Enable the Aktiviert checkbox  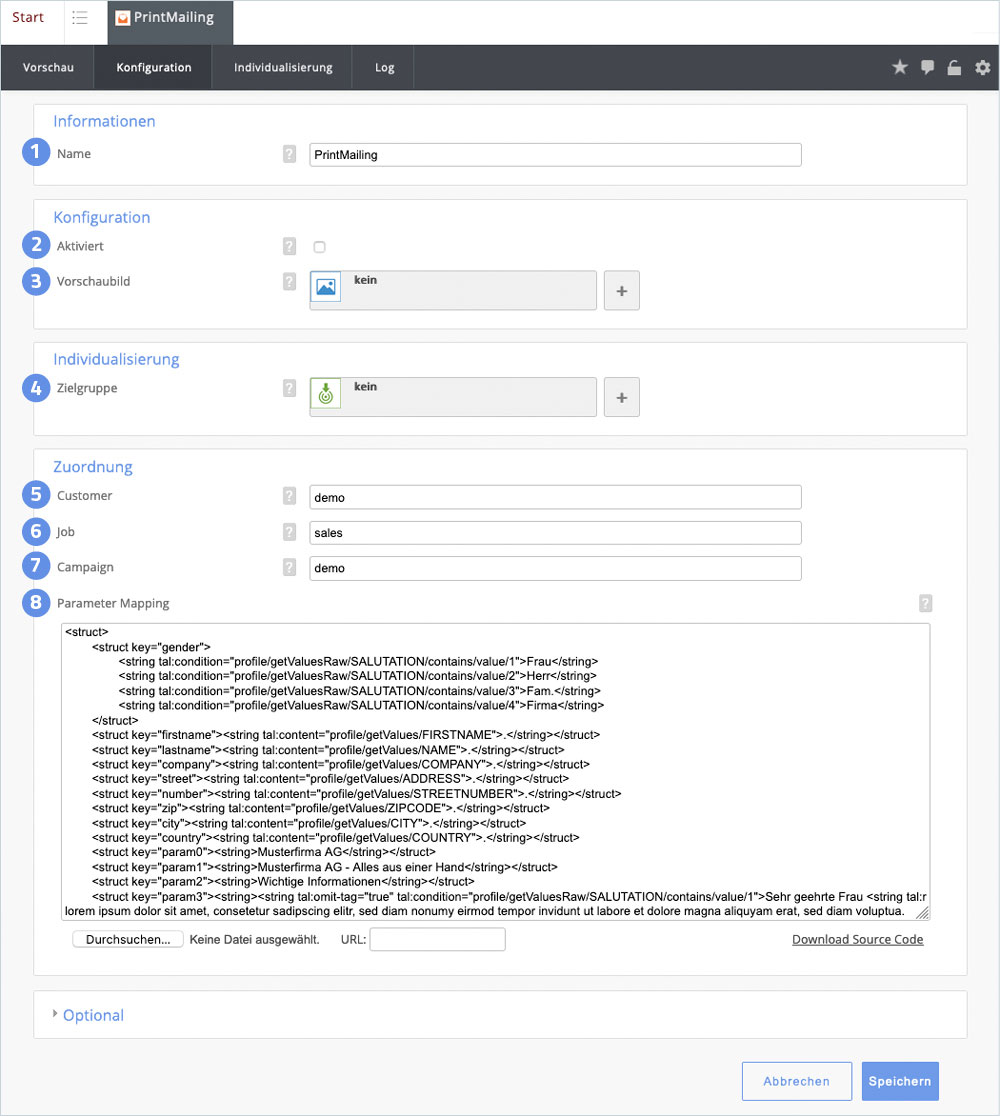tap(319, 247)
